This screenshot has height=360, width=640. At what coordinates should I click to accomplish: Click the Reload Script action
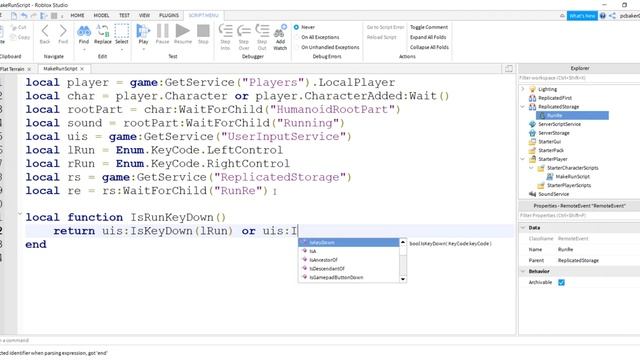(x=382, y=37)
